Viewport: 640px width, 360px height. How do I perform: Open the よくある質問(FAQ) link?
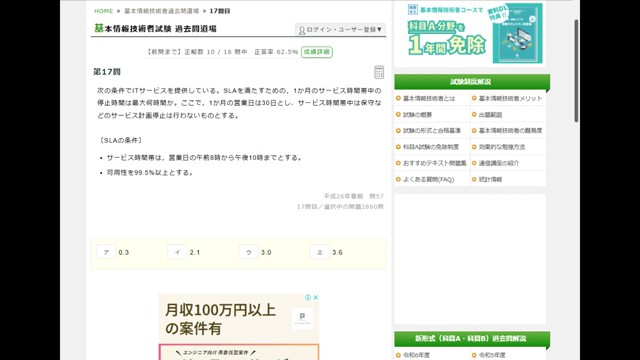[428, 179]
